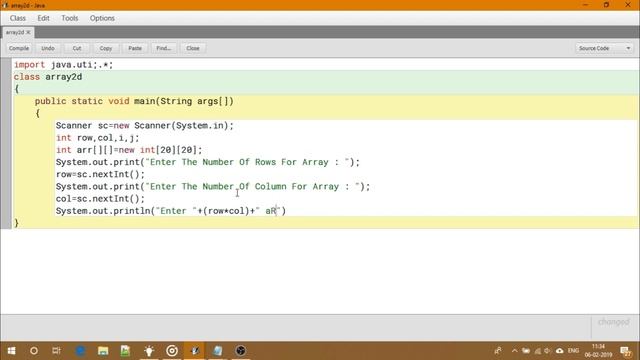Open the Tools menu
This screenshot has width=640, height=360.
(69, 18)
